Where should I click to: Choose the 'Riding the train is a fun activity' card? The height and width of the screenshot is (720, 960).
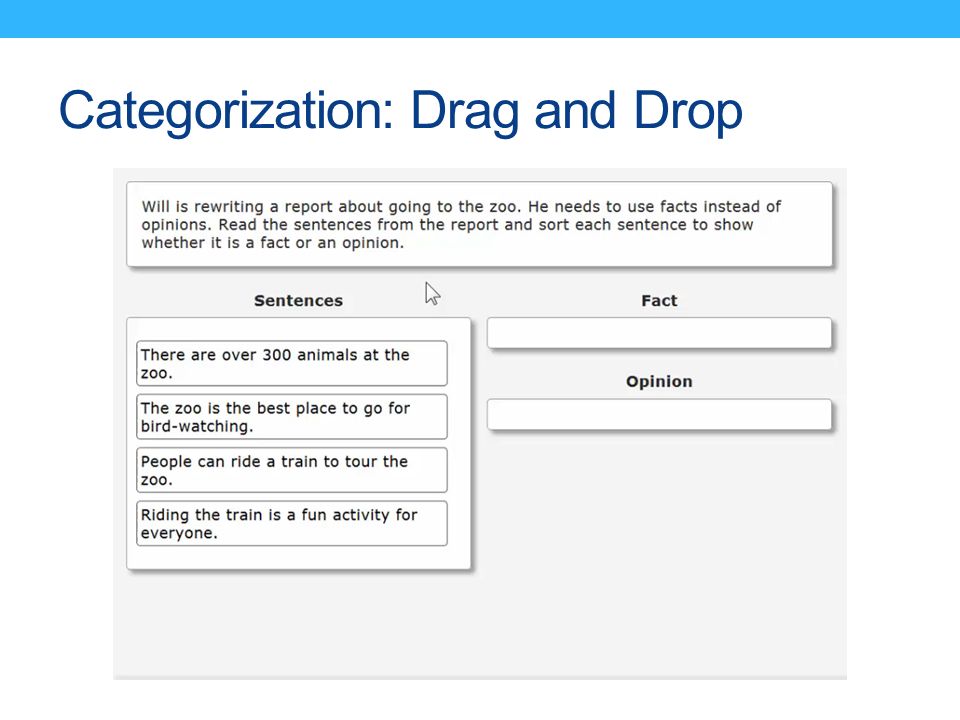tap(292, 523)
